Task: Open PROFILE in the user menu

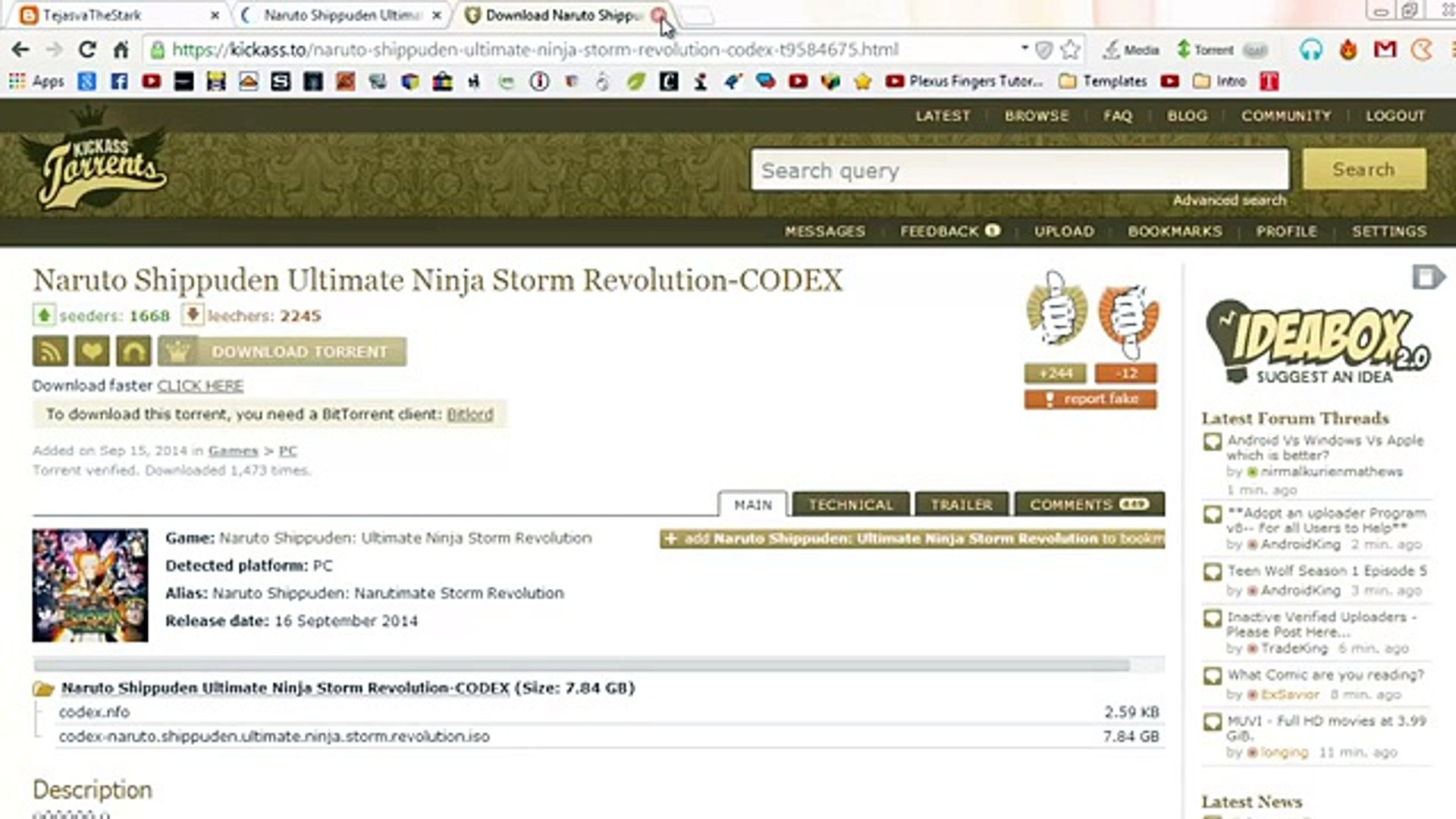Action: [x=1286, y=231]
